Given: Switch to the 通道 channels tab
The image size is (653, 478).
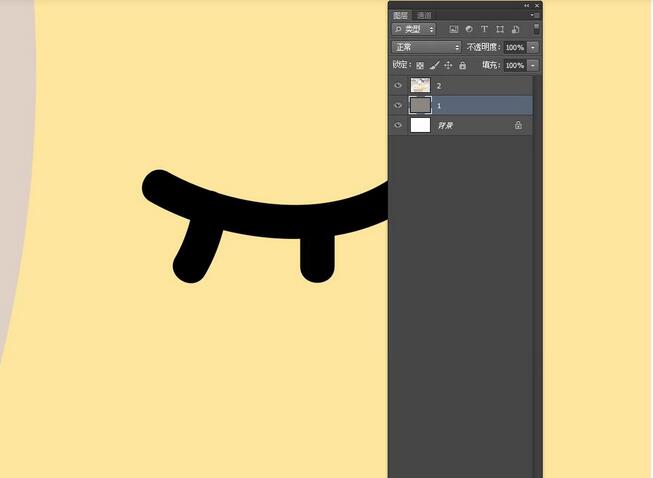Looking at the screenshot, I should point(424,15).
